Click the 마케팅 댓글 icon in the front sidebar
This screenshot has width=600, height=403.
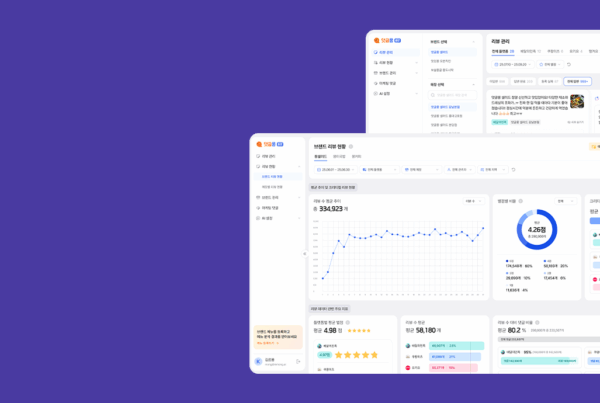click(257, 207)
